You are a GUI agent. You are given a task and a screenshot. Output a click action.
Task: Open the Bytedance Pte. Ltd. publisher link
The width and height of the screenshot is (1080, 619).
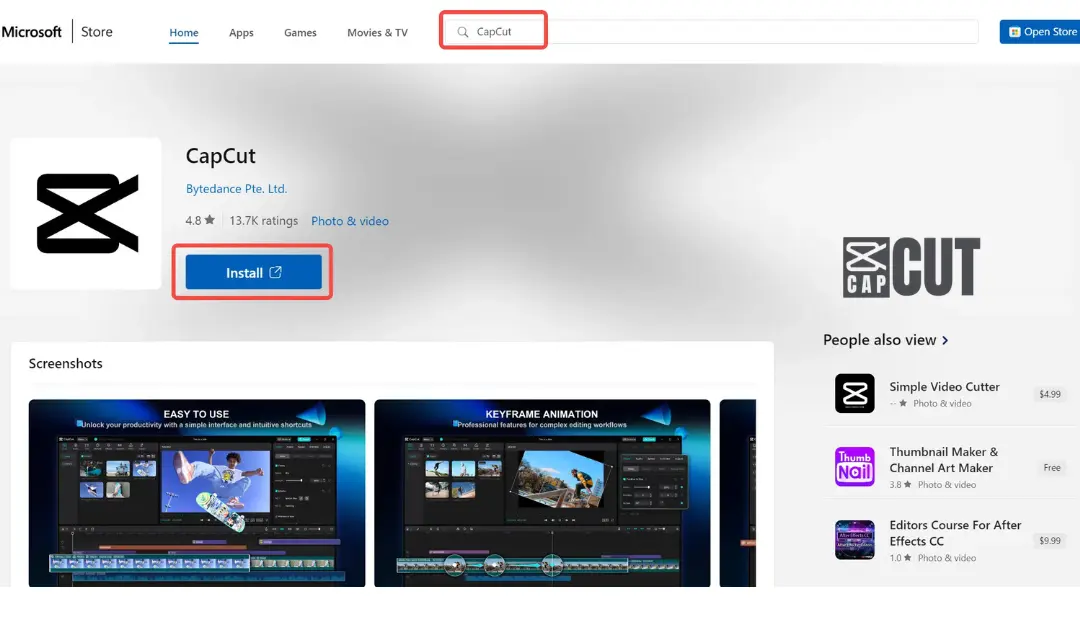click(x=236, y=188)
